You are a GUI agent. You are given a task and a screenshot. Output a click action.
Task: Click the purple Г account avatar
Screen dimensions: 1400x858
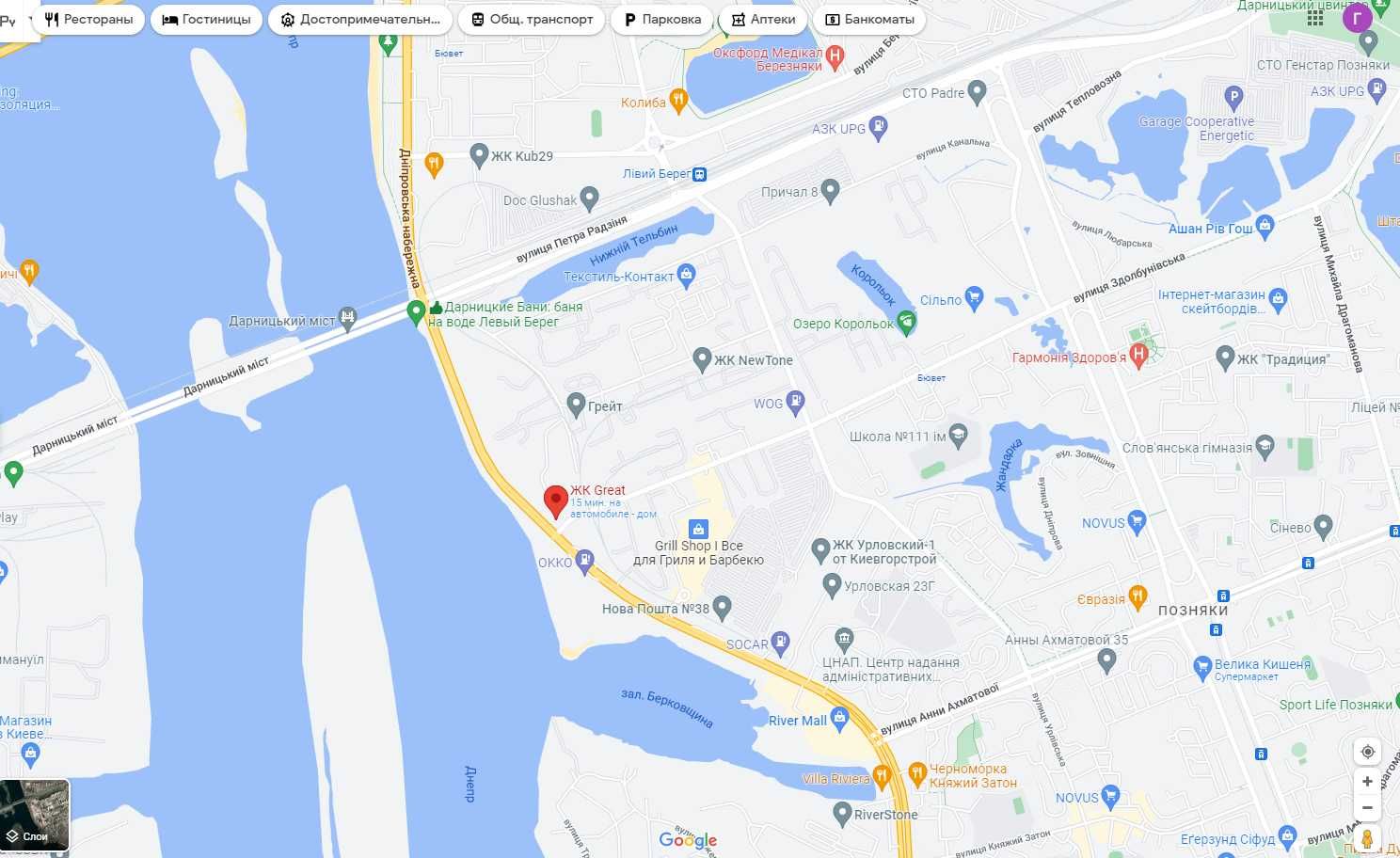coord(1358,18)
